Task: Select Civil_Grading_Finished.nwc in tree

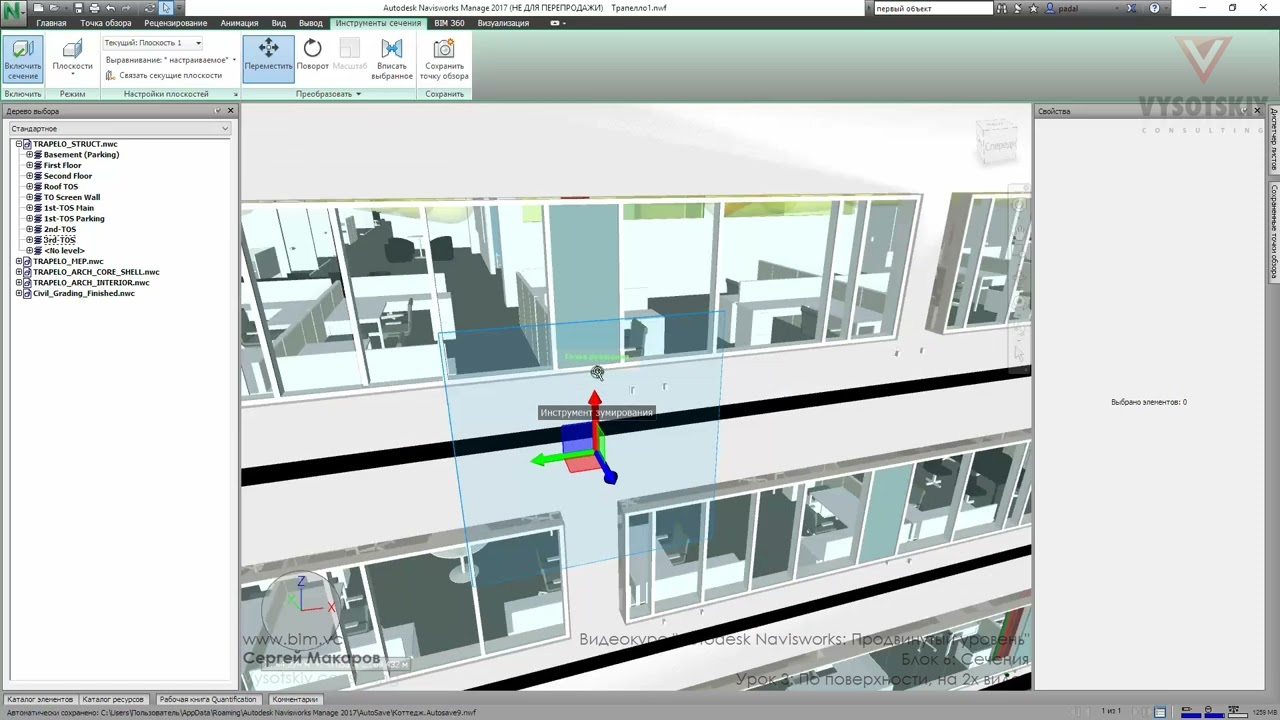Action: point(84,293)
